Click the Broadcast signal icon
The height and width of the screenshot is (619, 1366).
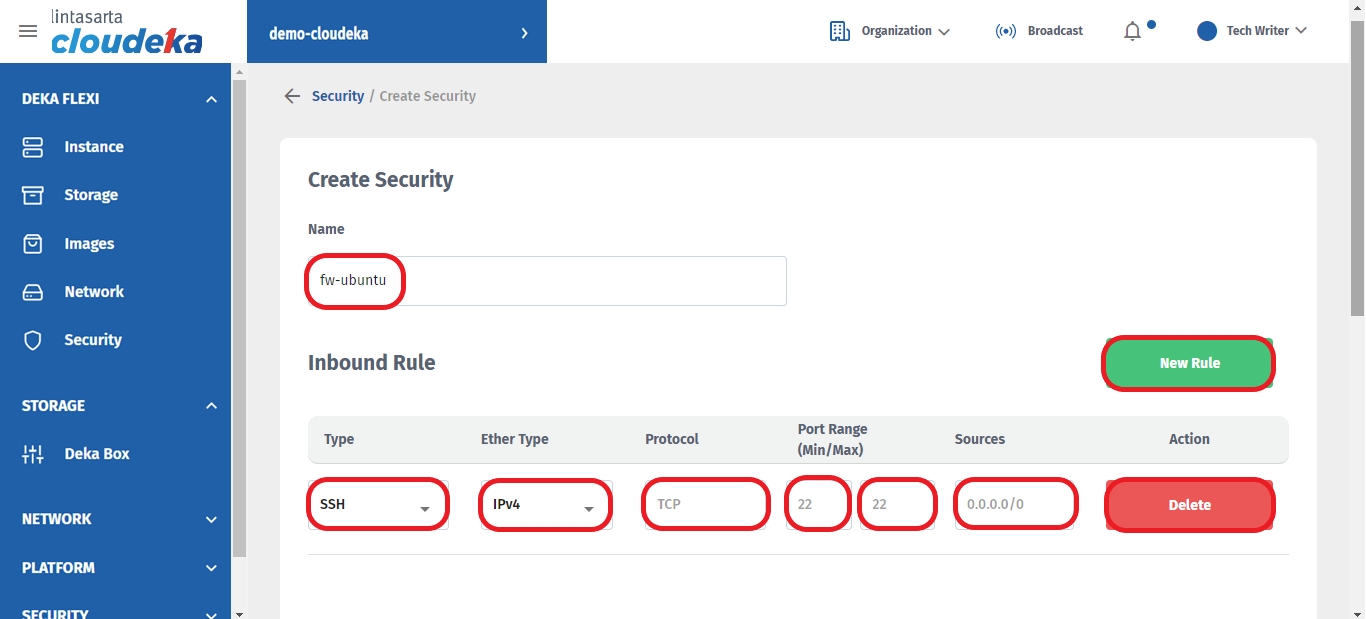click(1005, 31)
